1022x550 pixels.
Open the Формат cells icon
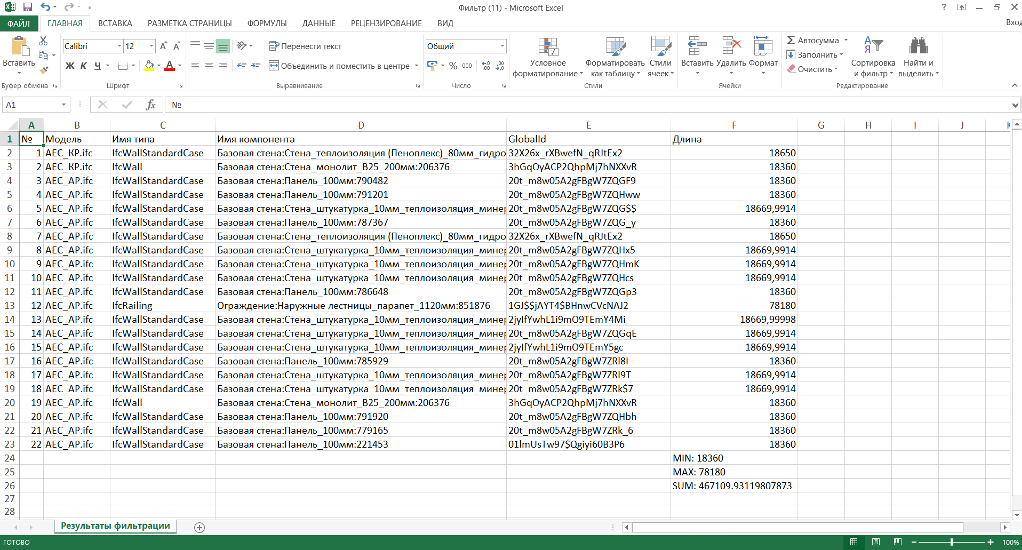(x=763, y=46)
